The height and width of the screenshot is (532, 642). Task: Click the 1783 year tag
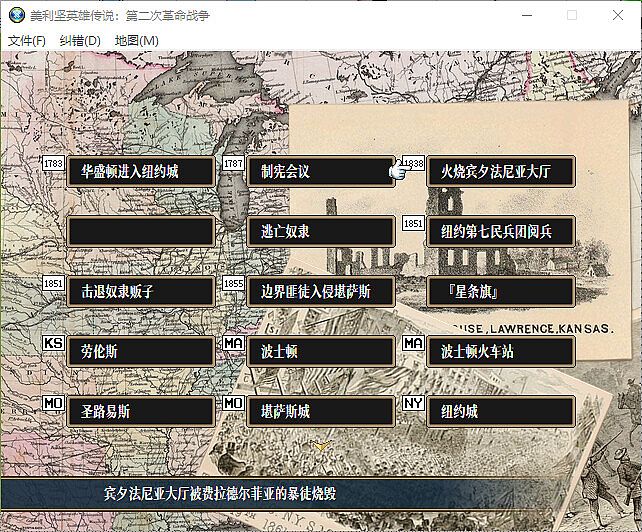pyautogui.click(x=53, y=163)
